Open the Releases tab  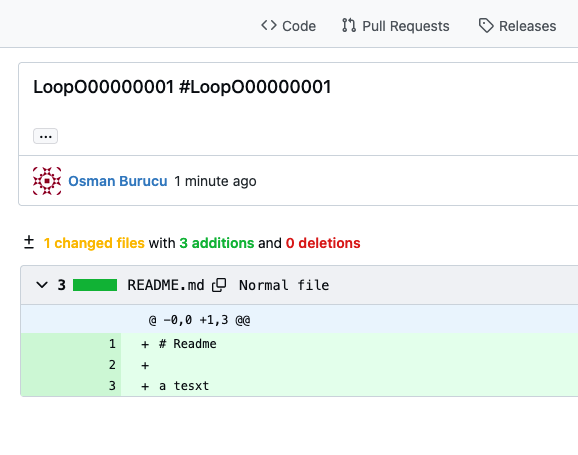tap(517, 26)
